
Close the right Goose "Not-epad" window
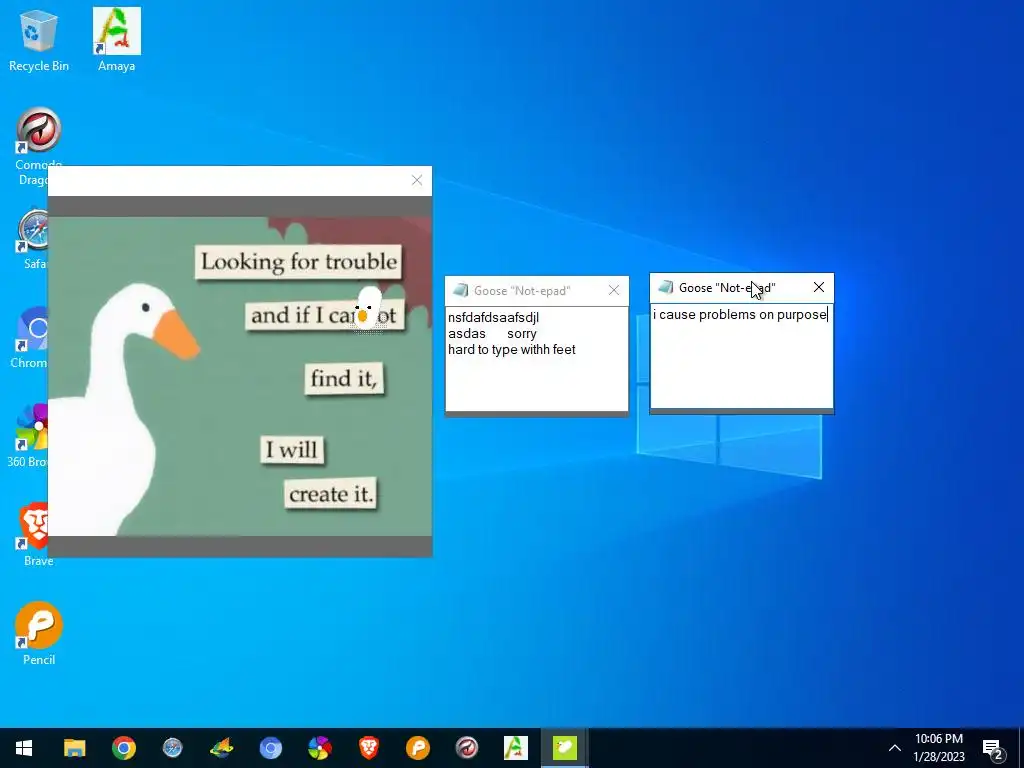pyautogui.click(x=819, y=287)
